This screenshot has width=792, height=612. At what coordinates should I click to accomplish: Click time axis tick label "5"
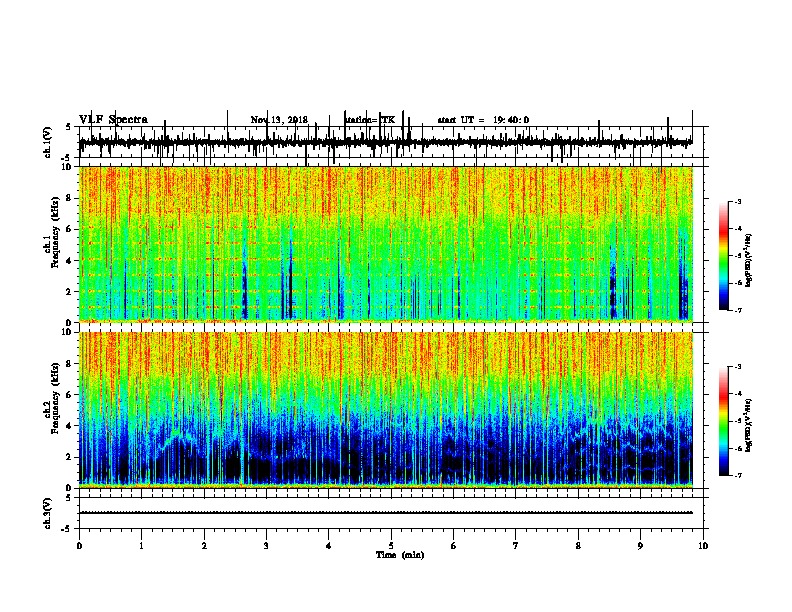coord(391,546)
